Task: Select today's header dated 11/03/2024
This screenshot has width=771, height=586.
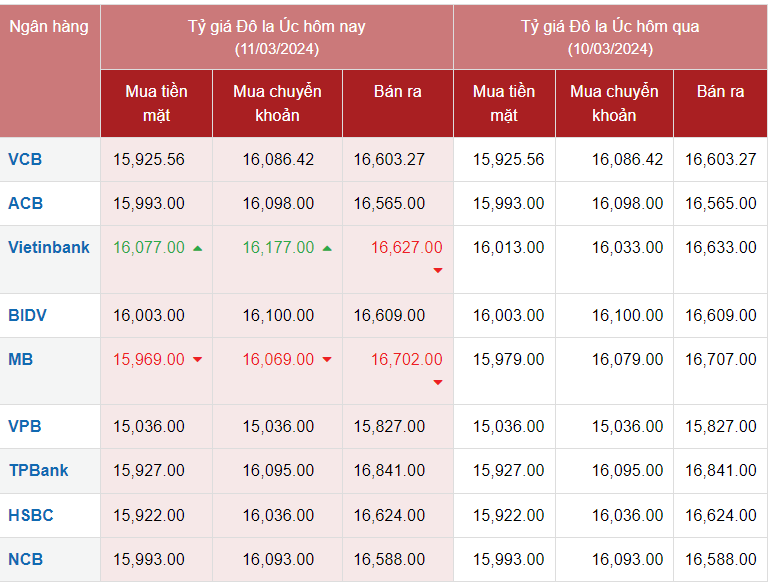Action: pos(276,37)
